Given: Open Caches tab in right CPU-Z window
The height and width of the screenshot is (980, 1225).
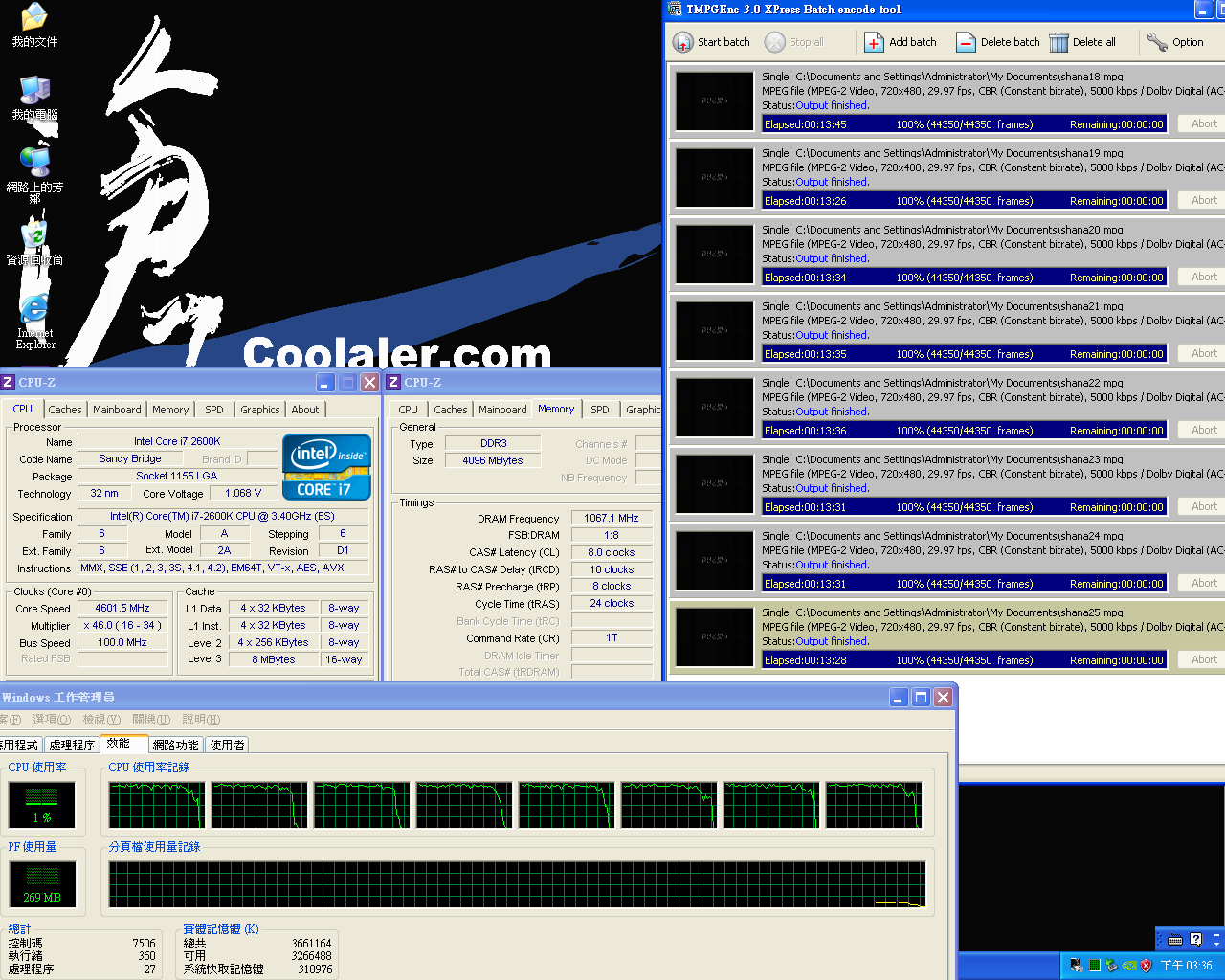Looking at the screenshot, I should click(x=451, y=410).
